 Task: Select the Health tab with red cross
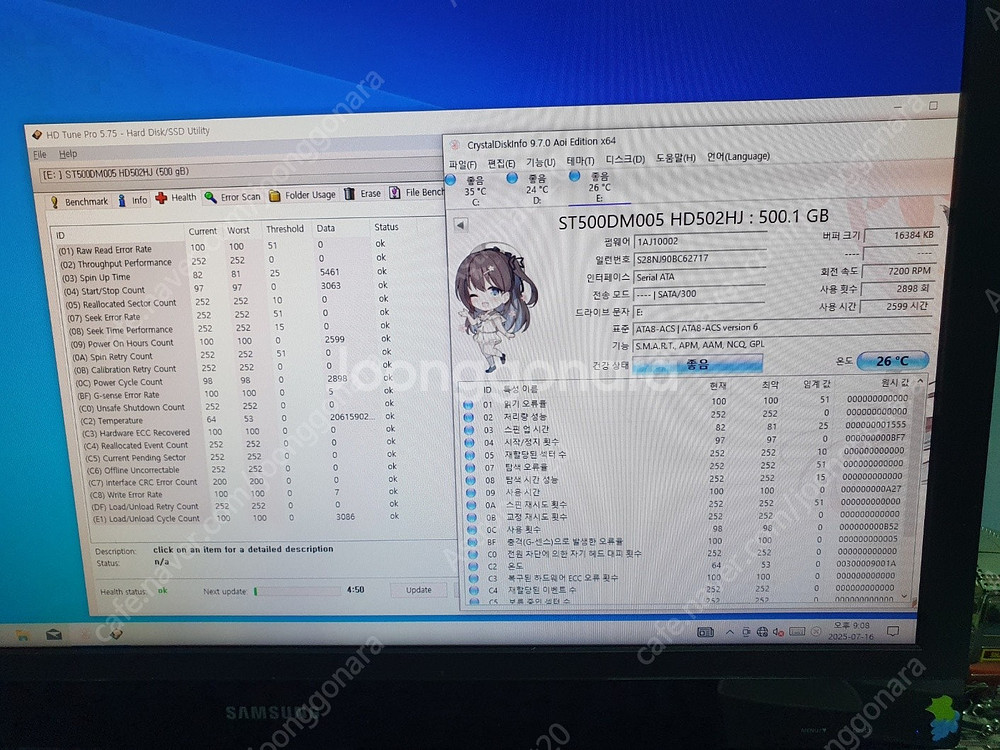[x=176, y=198]
